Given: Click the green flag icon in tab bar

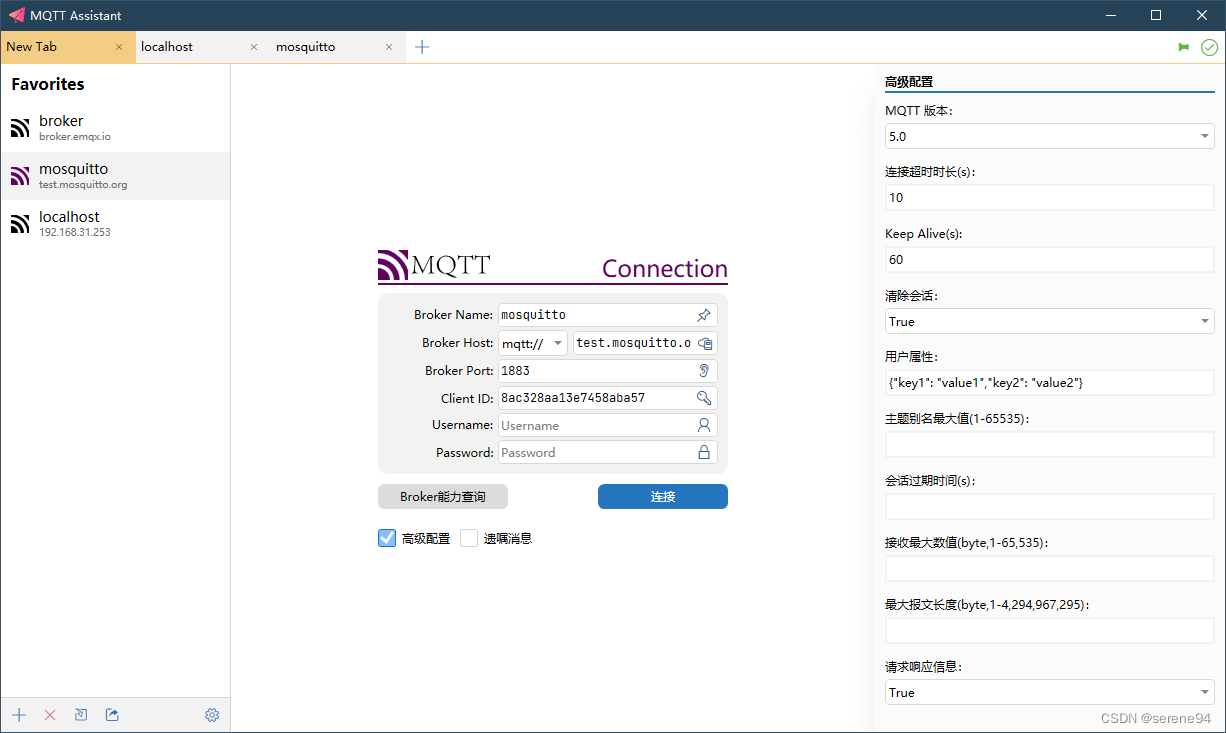Looking at the screenshot, I should tap(1184, 47).
